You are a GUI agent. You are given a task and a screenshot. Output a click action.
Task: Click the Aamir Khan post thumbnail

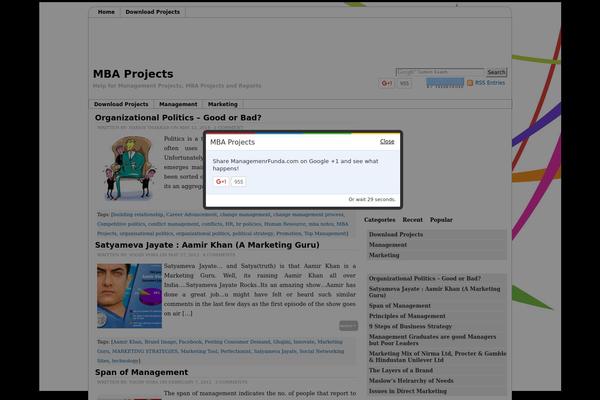click(129, 296)
